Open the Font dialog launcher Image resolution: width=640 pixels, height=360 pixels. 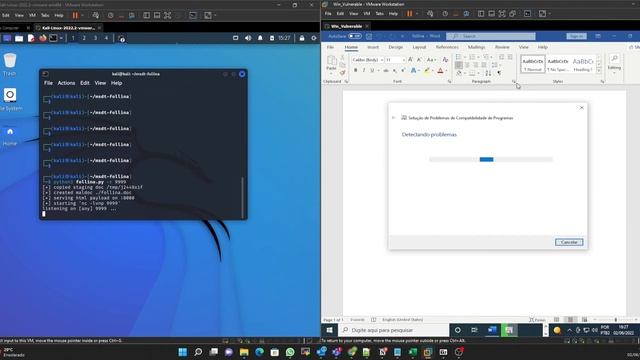(x=449, y=82)
